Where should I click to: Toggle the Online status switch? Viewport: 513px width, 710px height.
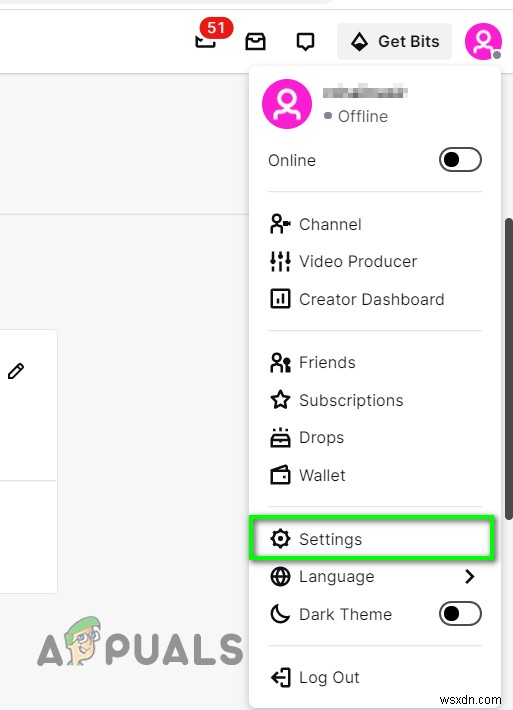pyautogui.click(x=460, y=160)
